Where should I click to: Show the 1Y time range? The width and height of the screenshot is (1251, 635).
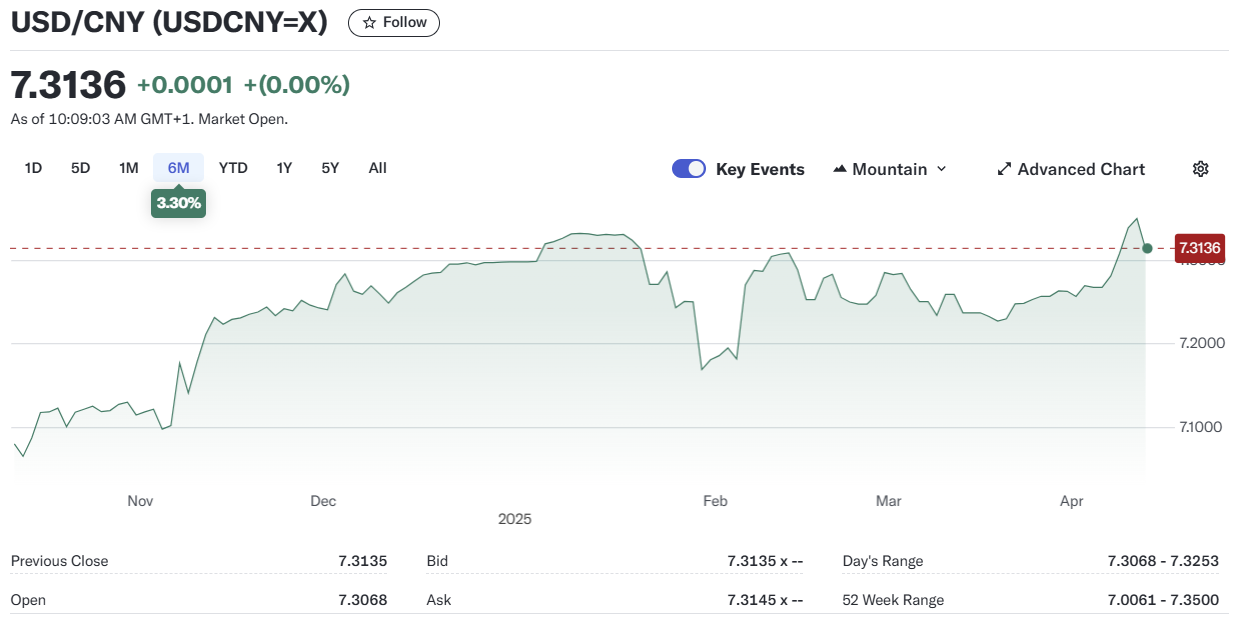tap(284, 168)
